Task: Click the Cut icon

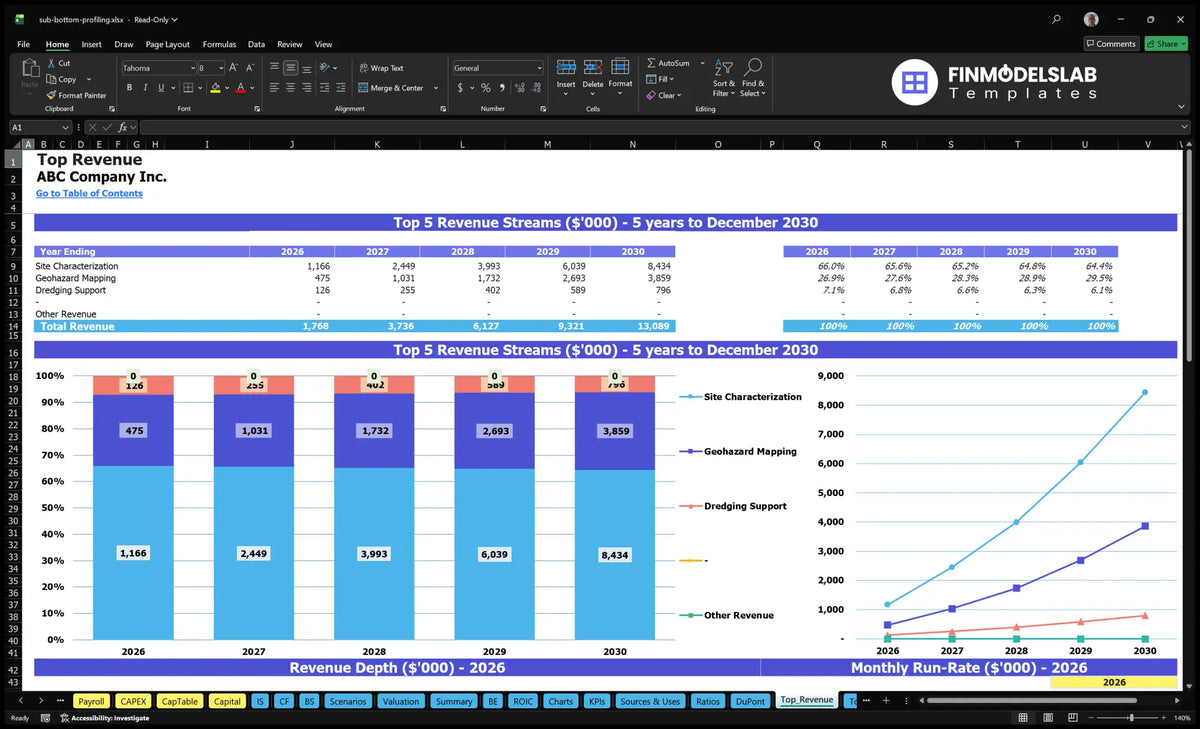Action: coord(52,63)
